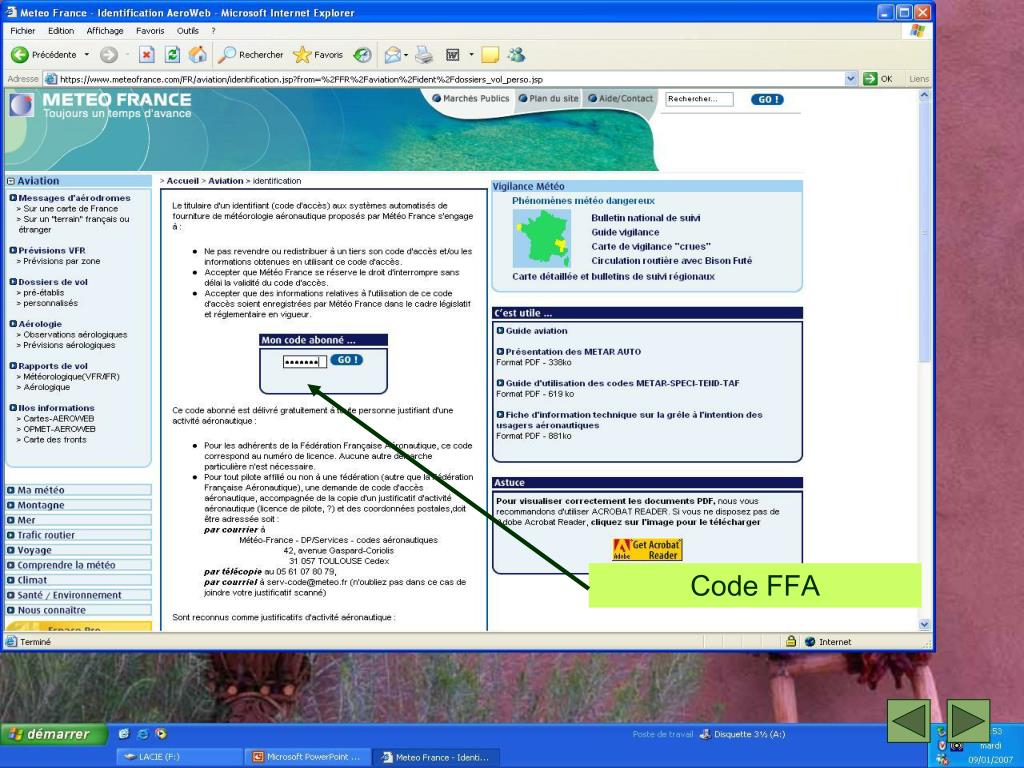Expand the Mail icon dropdown arrow
The width and height of the screenshot is (1024, 768).
[x=406, y=55]
